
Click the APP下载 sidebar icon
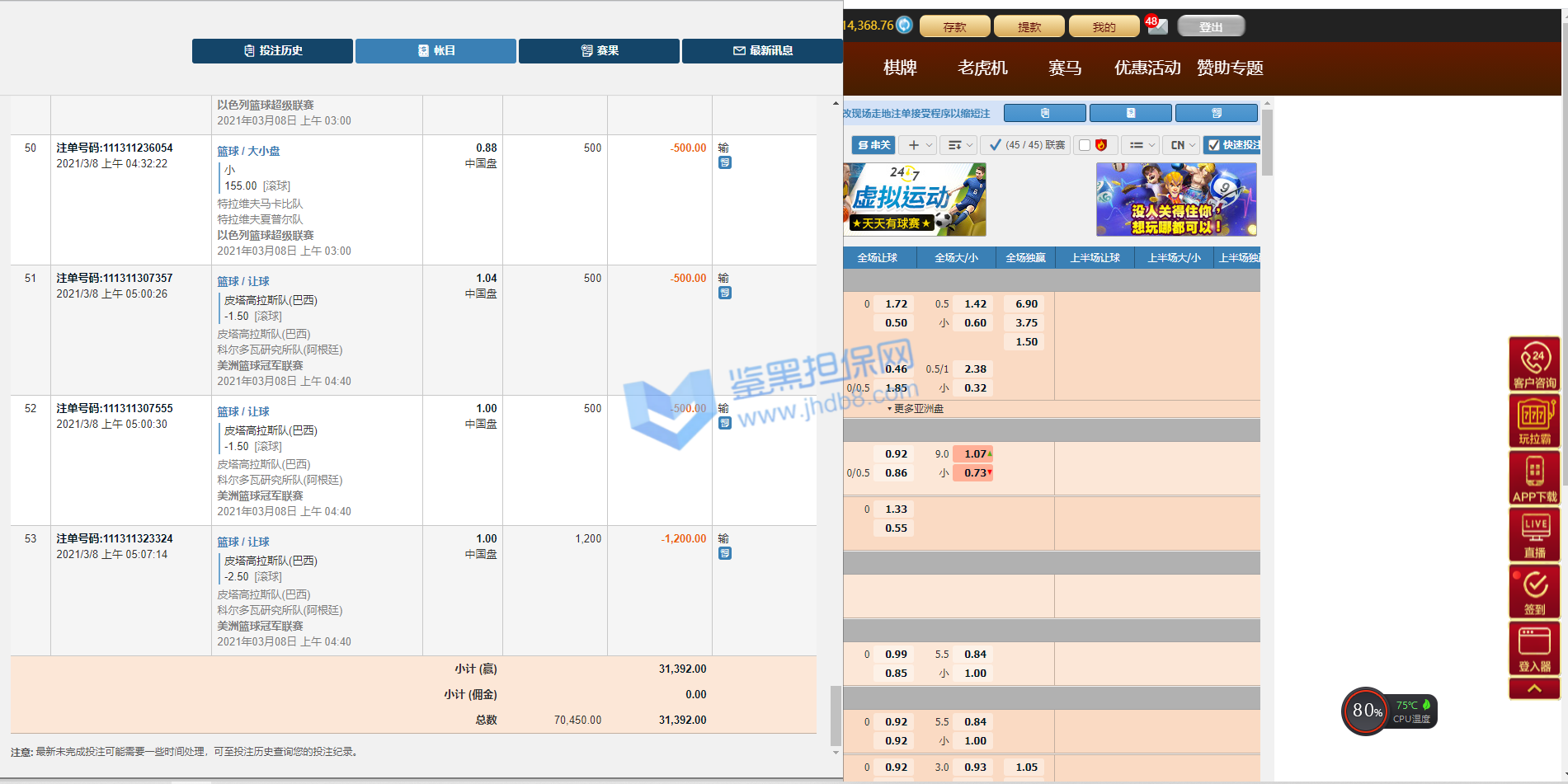point(1534,477)
